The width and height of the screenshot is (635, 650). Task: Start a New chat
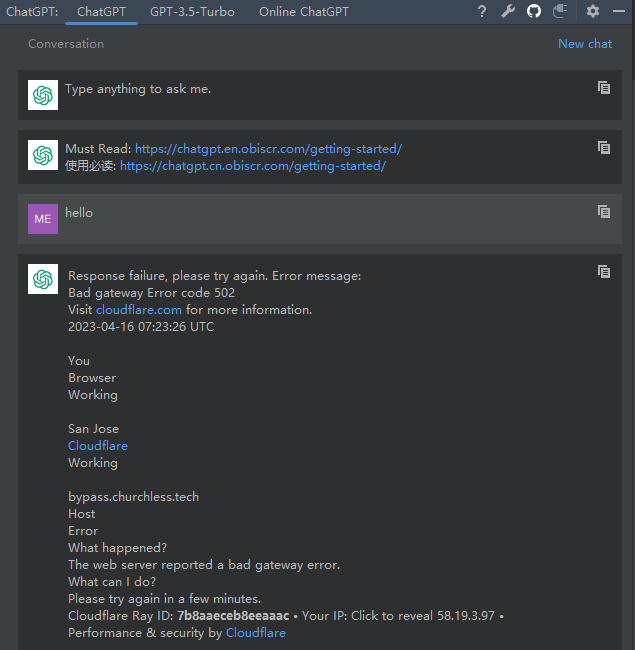pos(585,44)
